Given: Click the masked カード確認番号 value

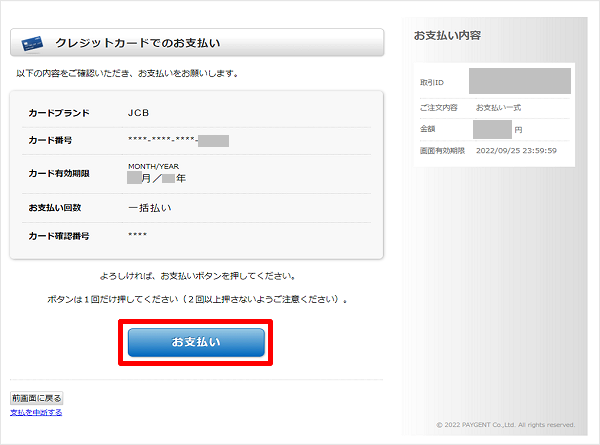Looking at the screenshot, I should (x=138, y=236).
